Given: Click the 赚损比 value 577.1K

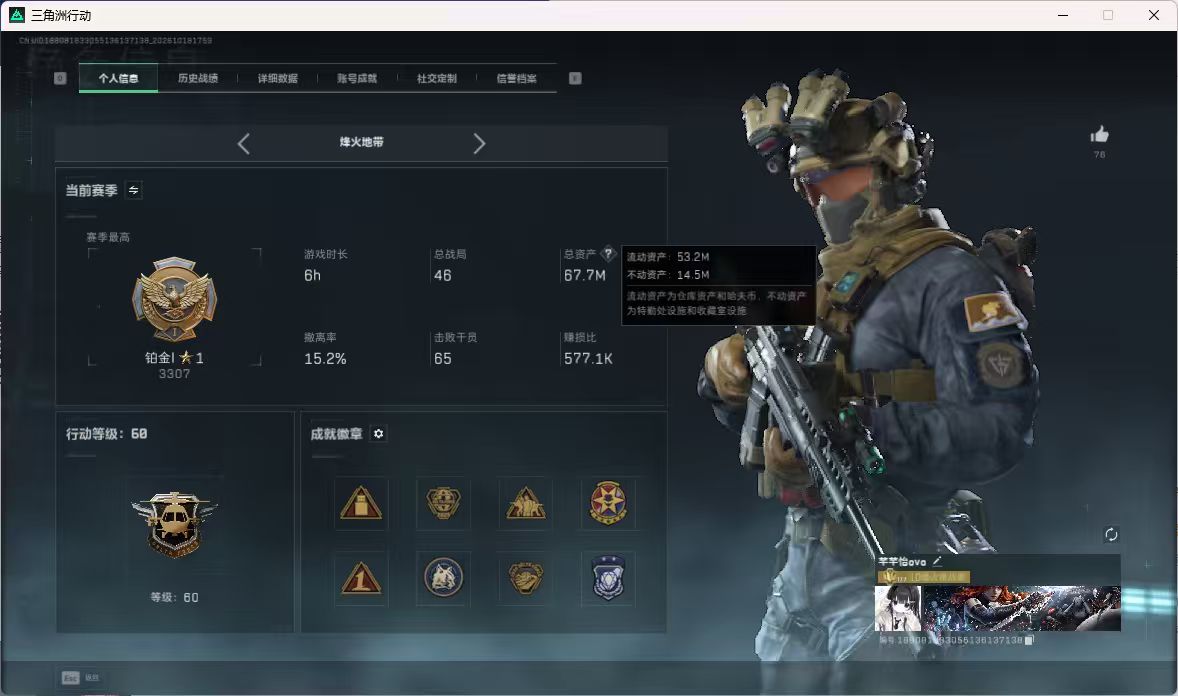Looking at the screenshot, I should click(588, 359).
